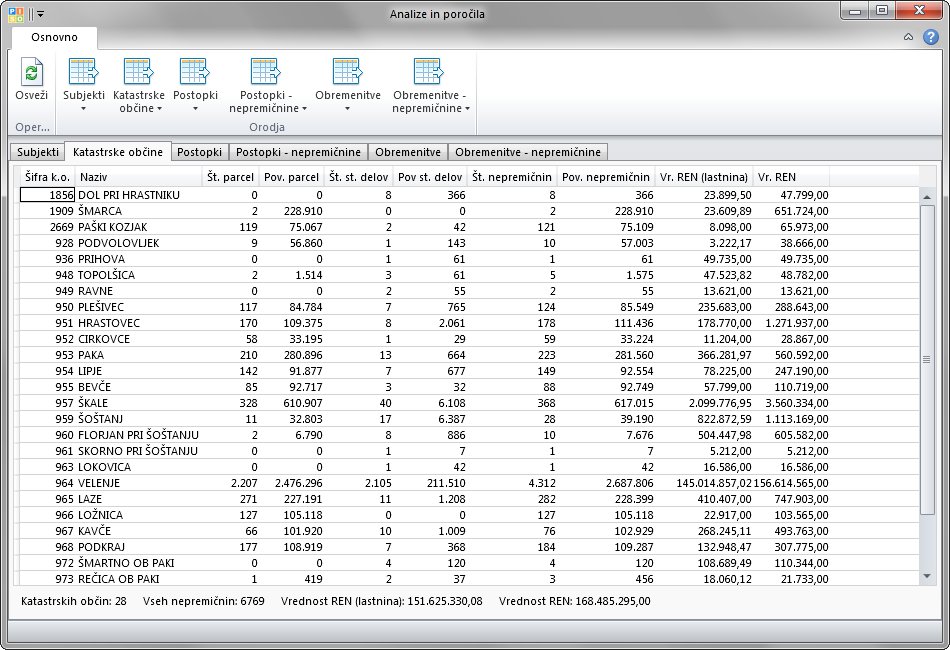Sort by the Št. nepremičnin column header
The image size is (950, 650).
512,177
